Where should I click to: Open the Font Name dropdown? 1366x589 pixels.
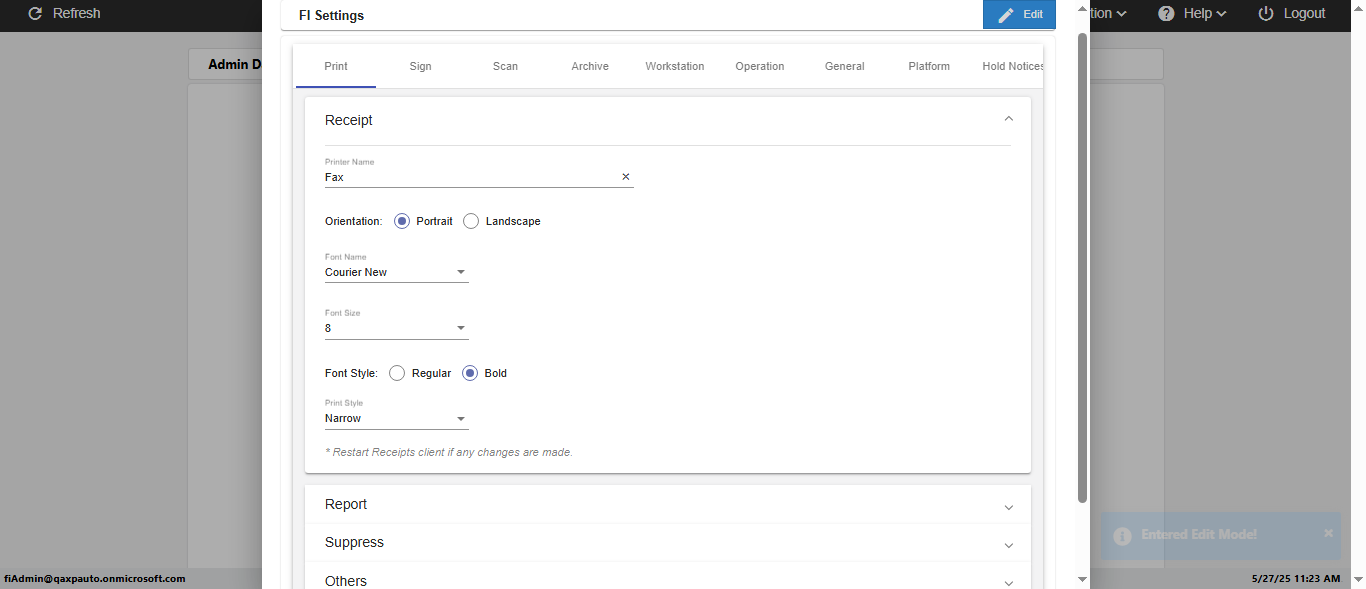point(396,272)
